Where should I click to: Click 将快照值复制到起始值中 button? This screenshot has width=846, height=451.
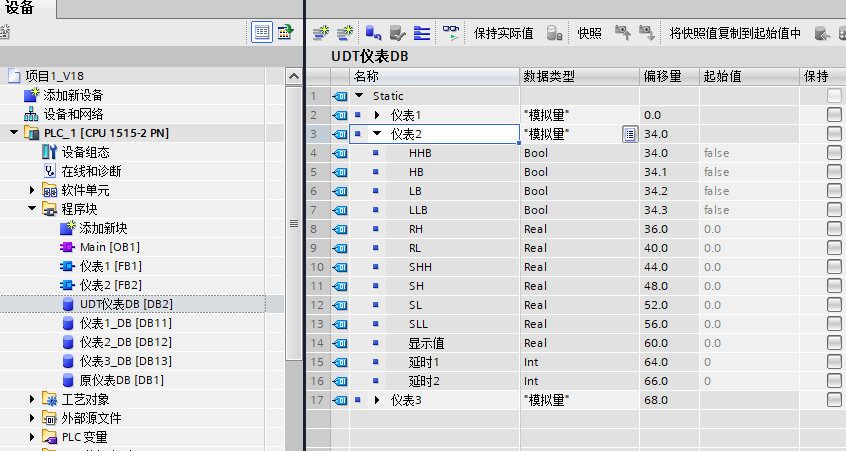[x=735, y=33]
